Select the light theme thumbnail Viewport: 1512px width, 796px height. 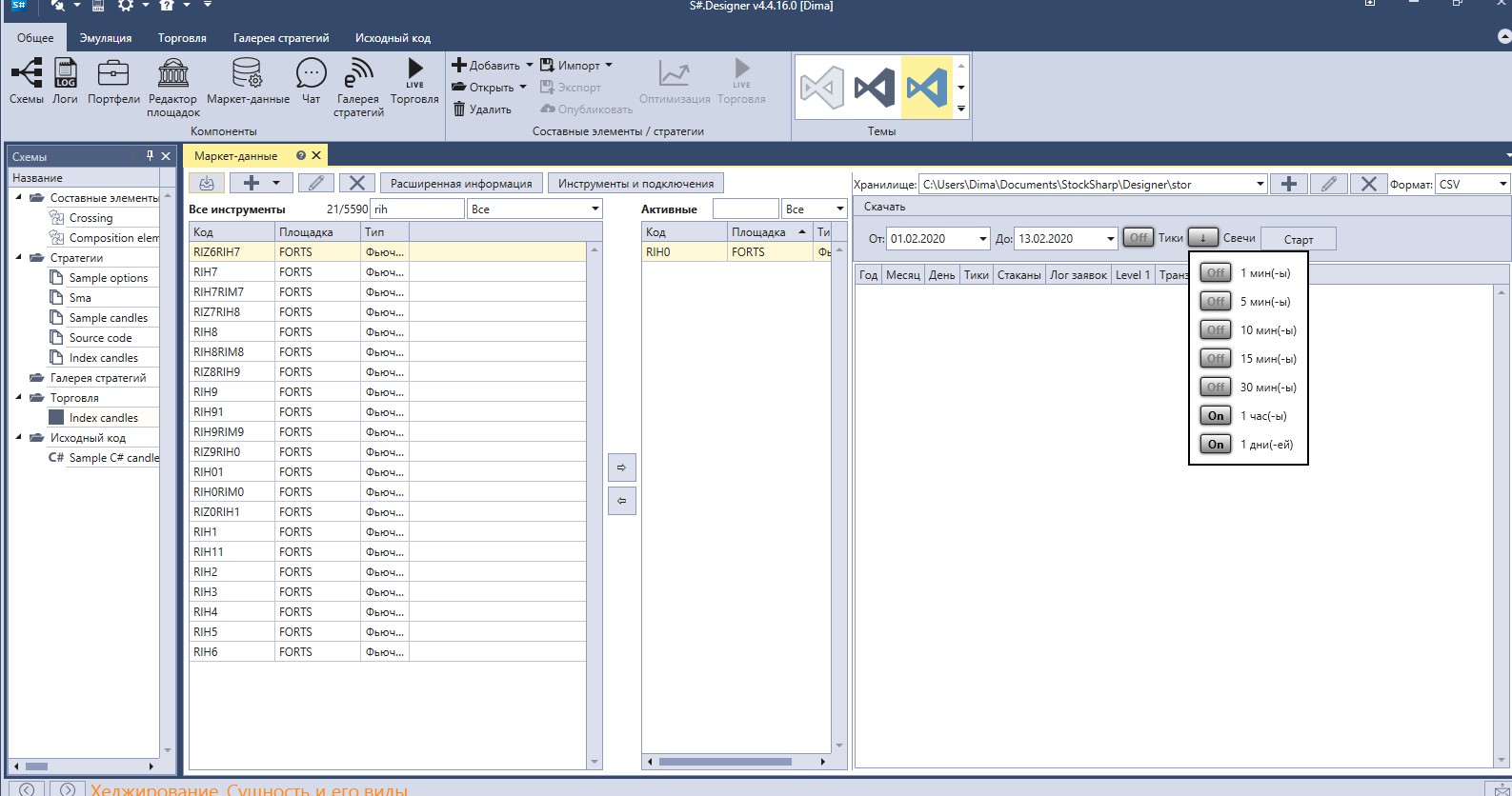(821, 88)
